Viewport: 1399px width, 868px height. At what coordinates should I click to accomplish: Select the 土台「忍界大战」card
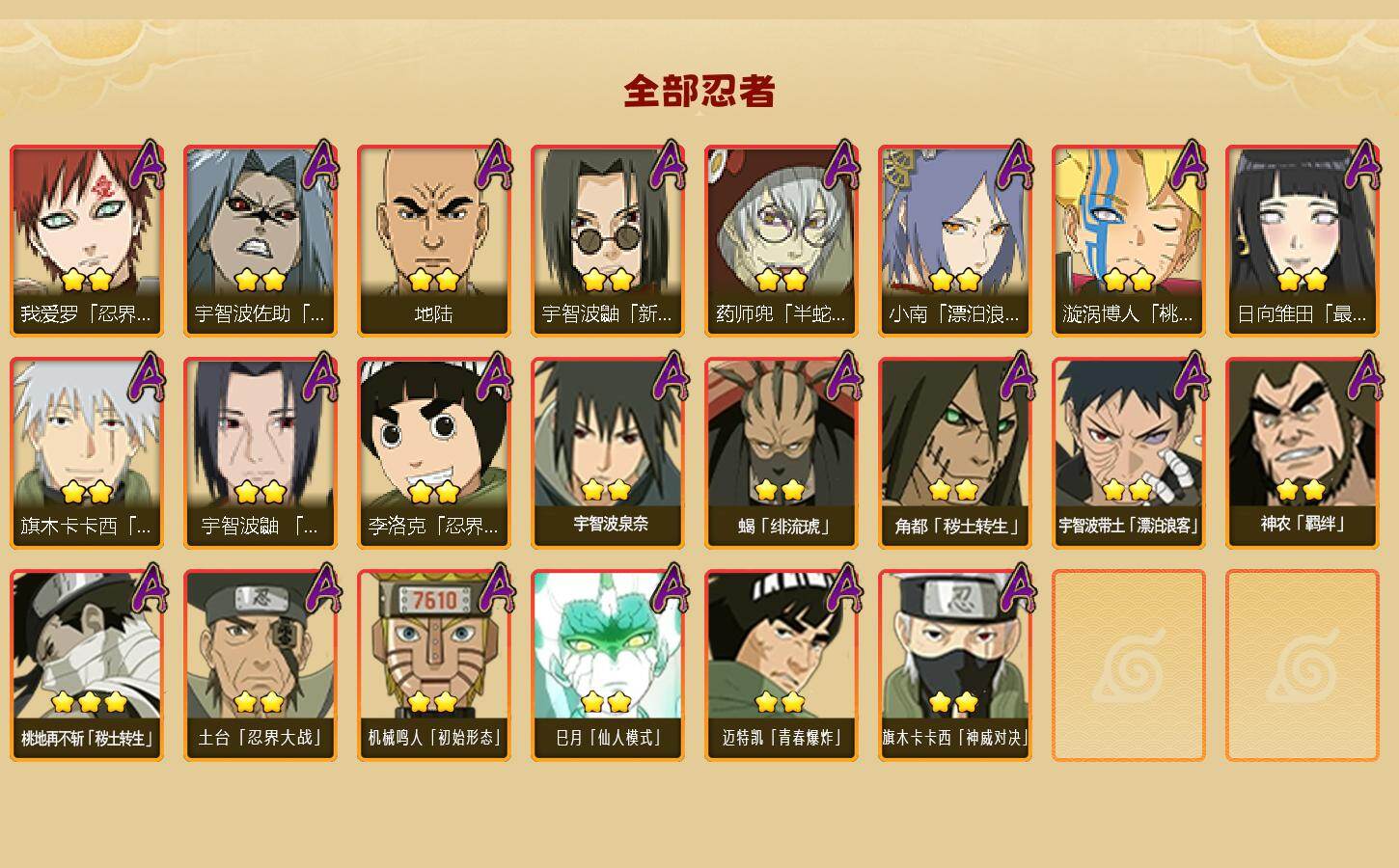(261, 665)
